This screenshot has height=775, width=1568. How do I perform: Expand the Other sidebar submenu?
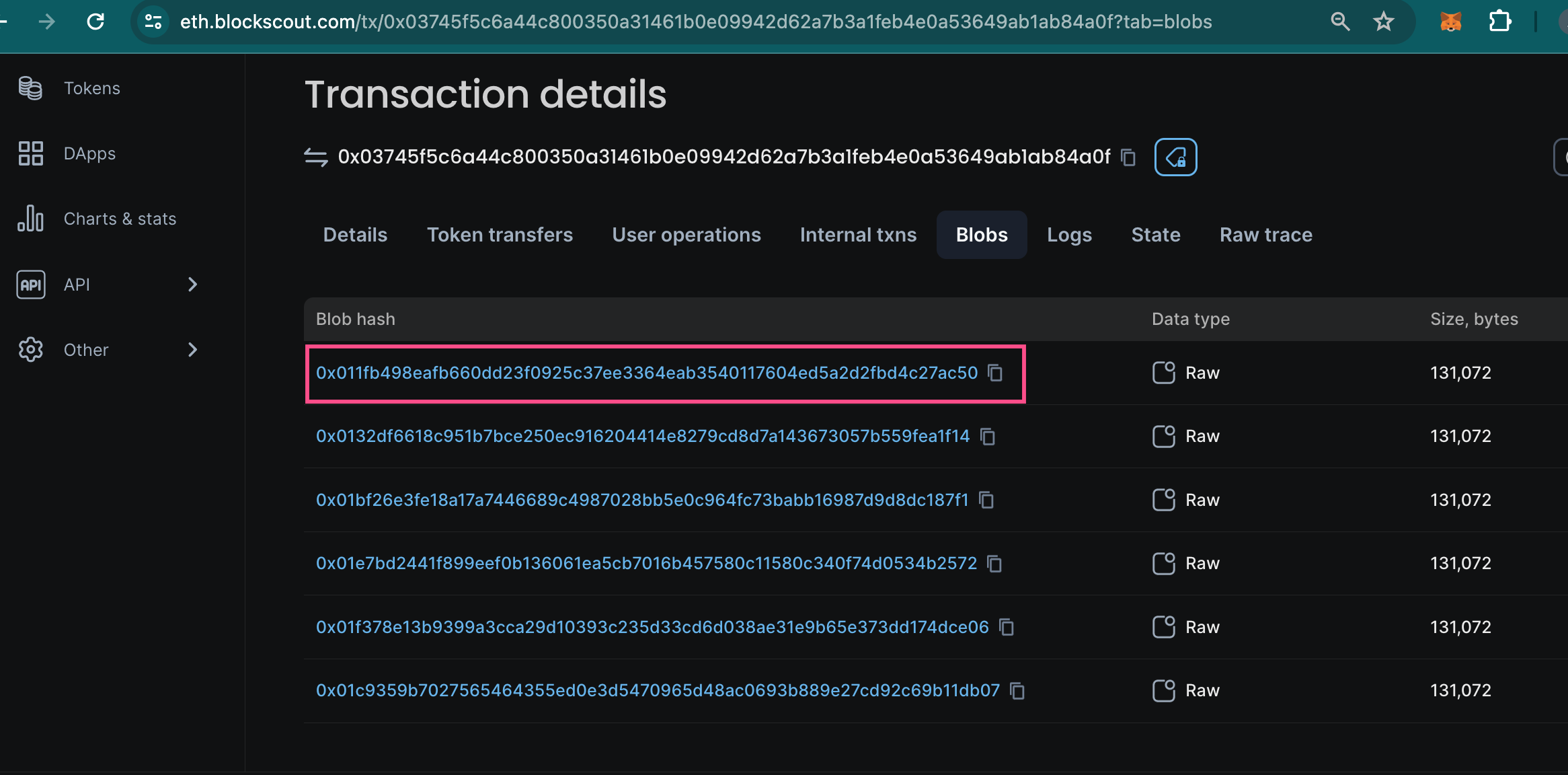(192, 350)
